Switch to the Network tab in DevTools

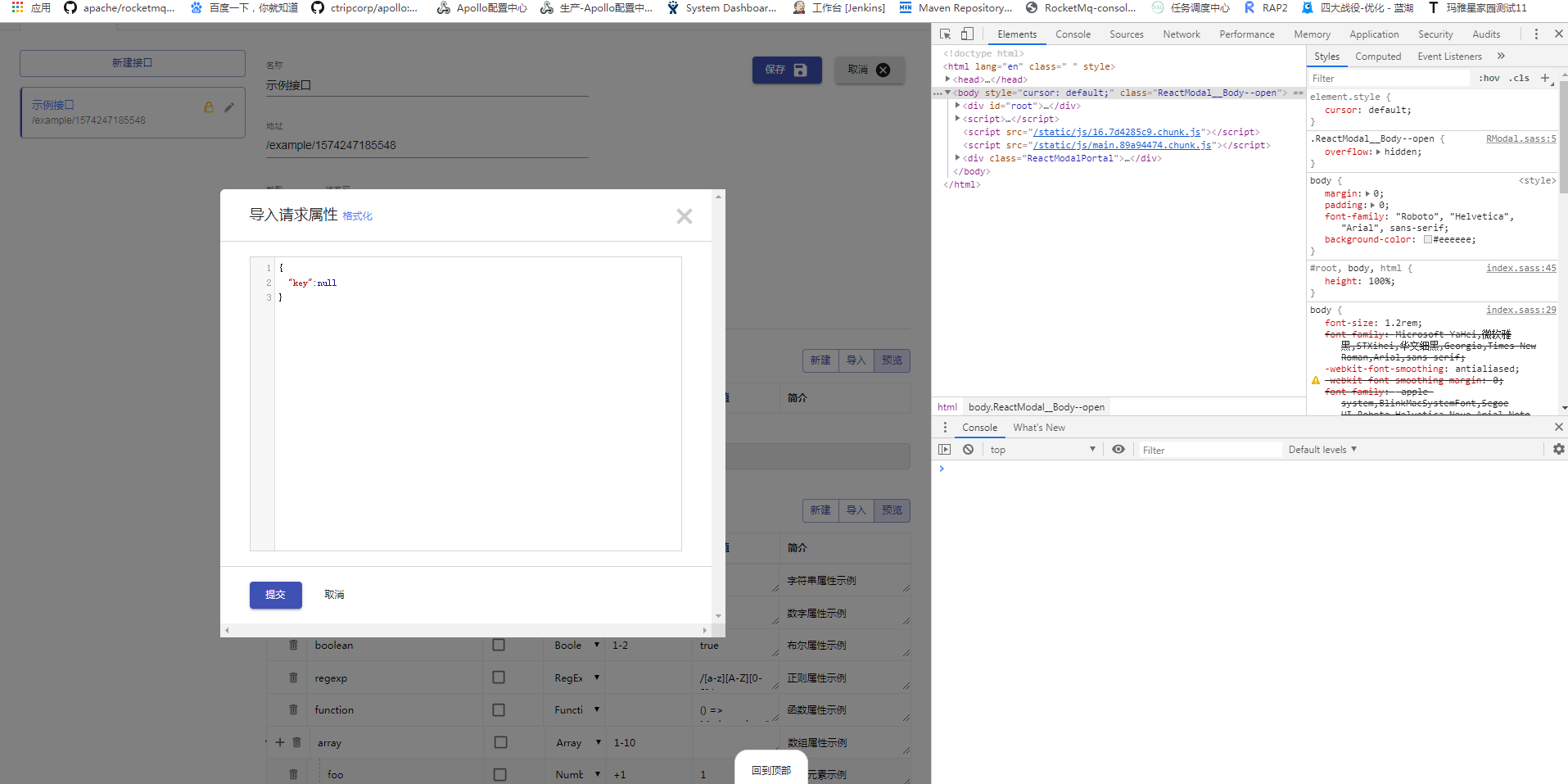point(1181,34)
